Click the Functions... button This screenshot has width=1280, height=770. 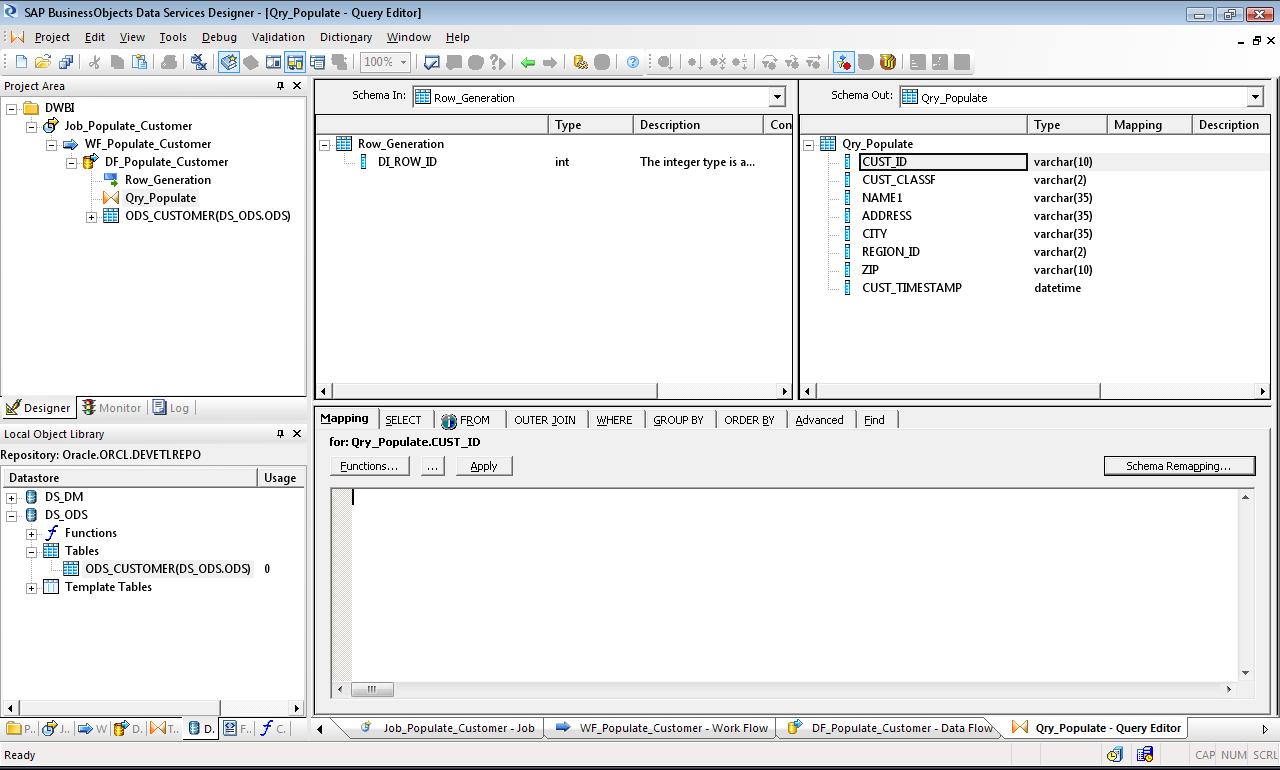click(x=369, y=466)
